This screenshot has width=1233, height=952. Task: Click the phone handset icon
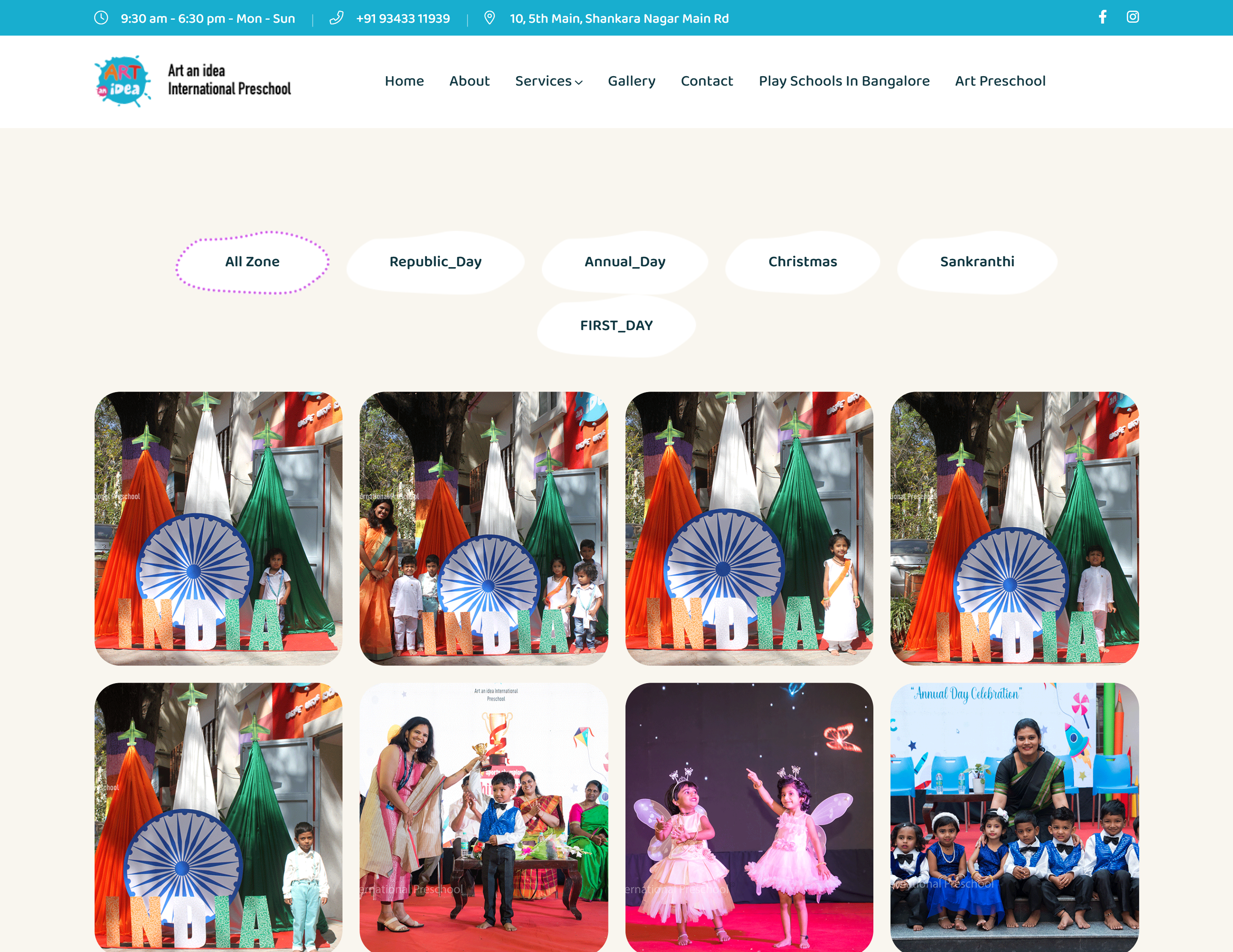pyautogui.click(x=337, y=18)
